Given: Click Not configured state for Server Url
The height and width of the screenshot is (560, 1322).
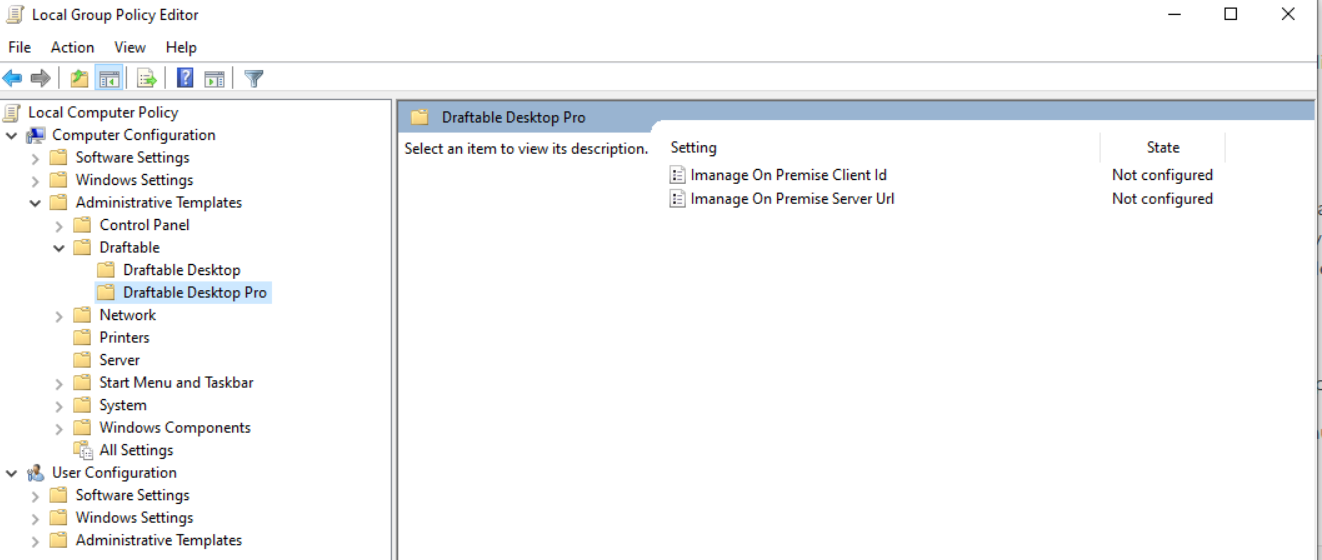Looking at the screenshot, I should coord(1162,199).
